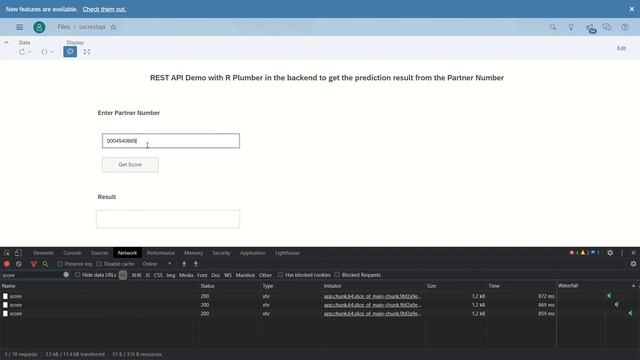The height and width of the screenshot is (360, 640).
Task: Mark the story as favorite with star
Action: (x=113, y=27)
